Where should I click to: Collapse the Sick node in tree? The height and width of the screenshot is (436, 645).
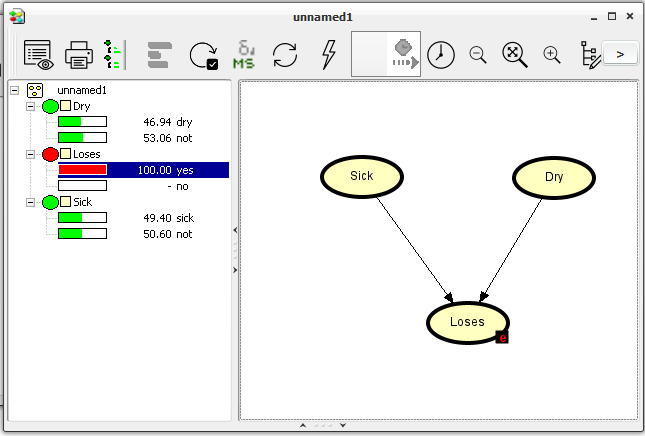30,202
